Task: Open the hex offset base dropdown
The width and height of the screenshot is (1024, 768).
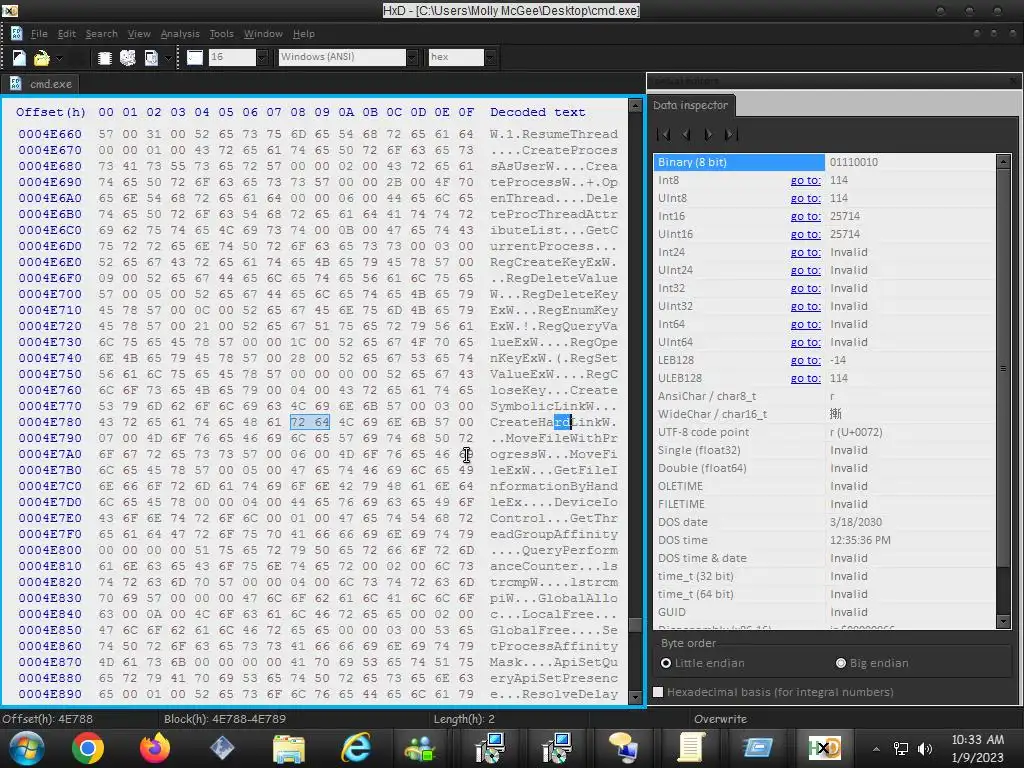Action: coord(490,57)
